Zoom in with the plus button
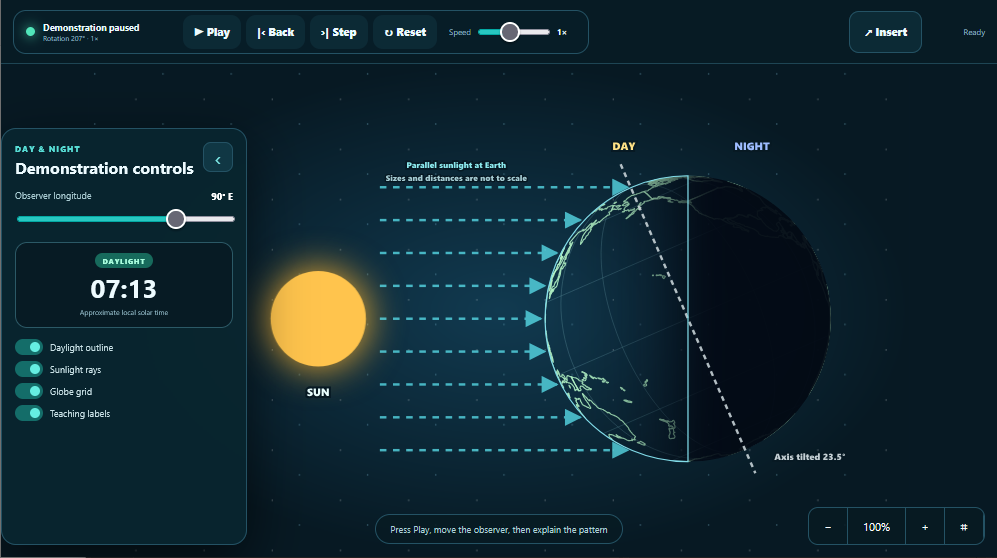The image size is (997, 558). point(925,527)
